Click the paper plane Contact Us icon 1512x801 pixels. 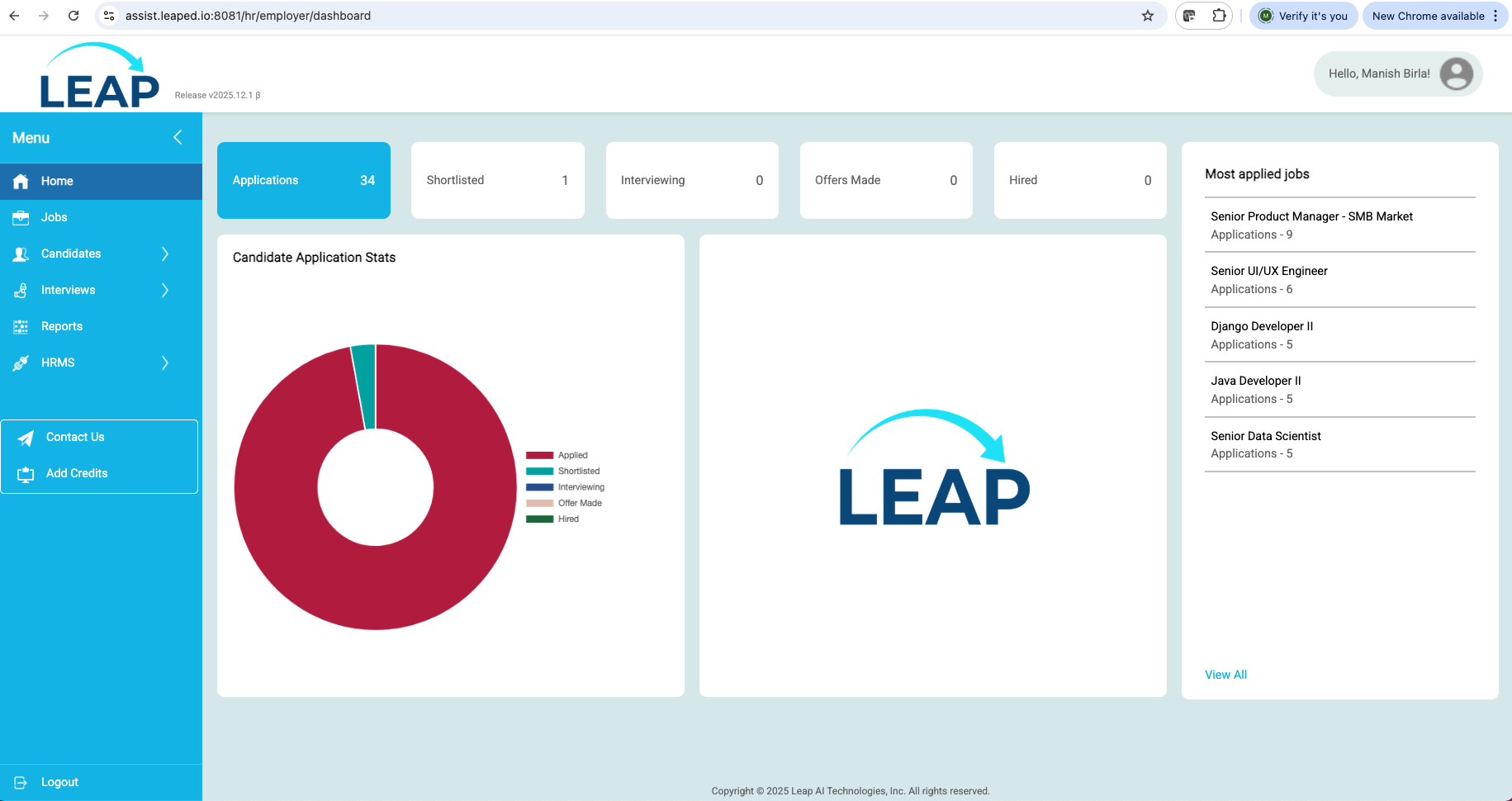tap(26, 438)
